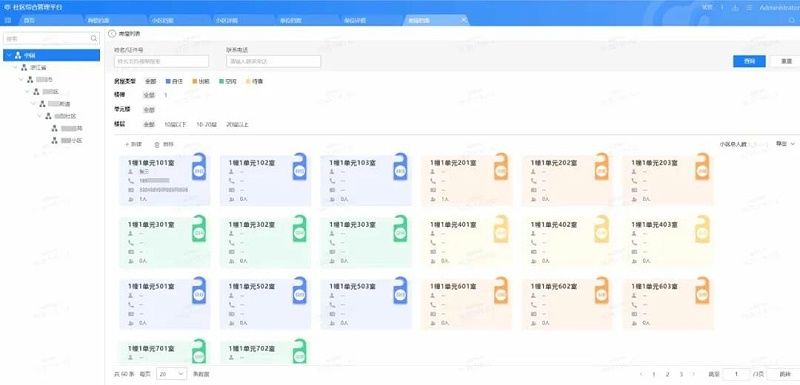
Task: Click the 跳转 page jump button
Action: [785, 374]
